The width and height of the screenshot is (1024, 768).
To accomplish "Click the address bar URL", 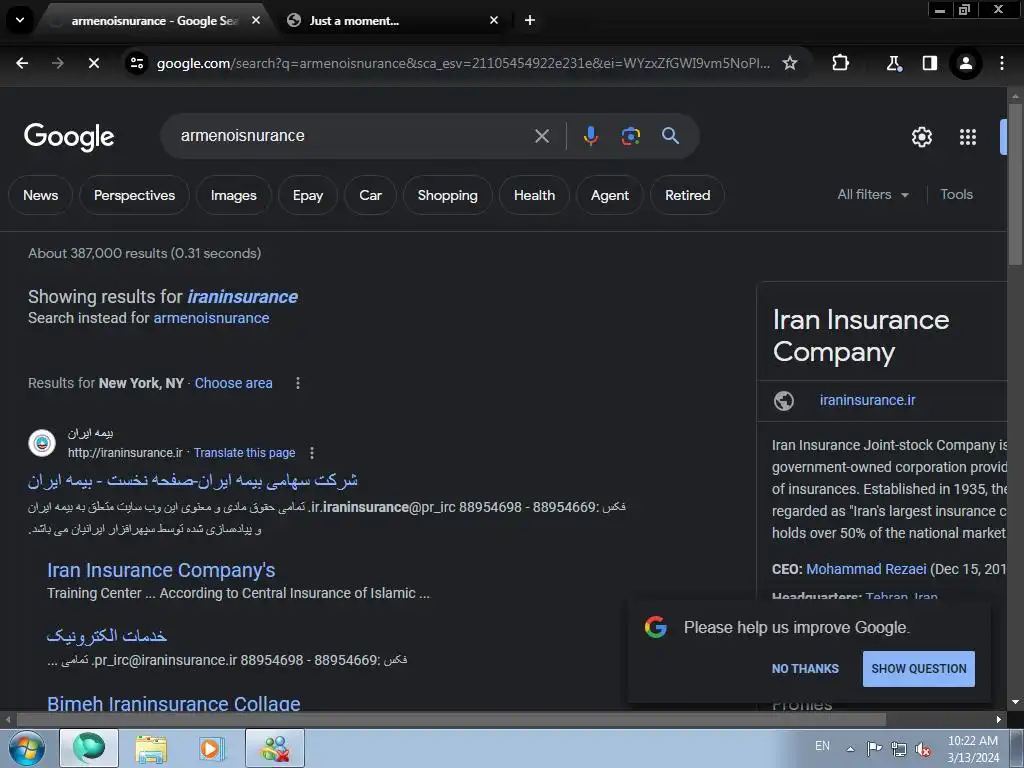I will tap(463, 63).
